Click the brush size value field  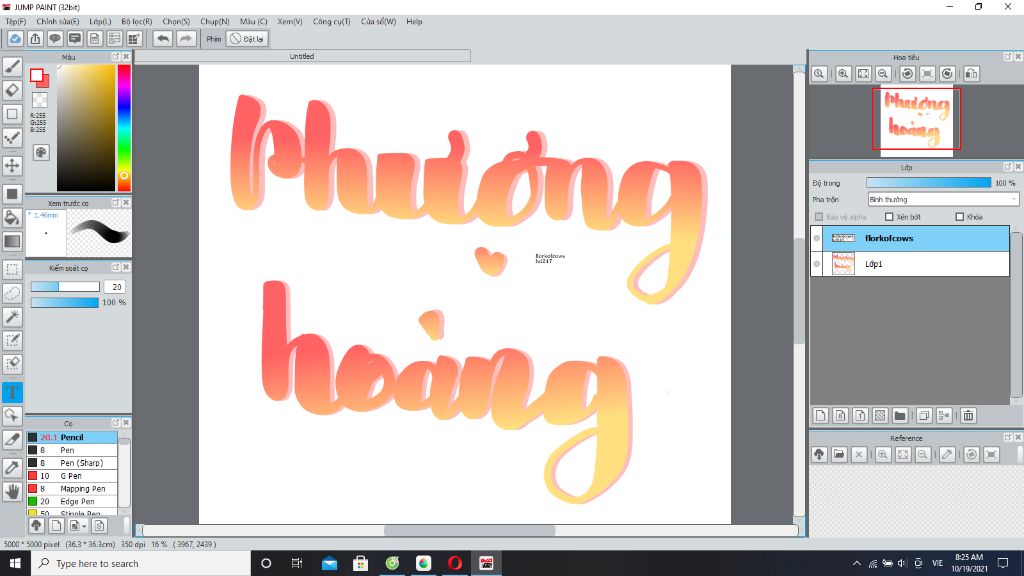[x=114, y=287]
